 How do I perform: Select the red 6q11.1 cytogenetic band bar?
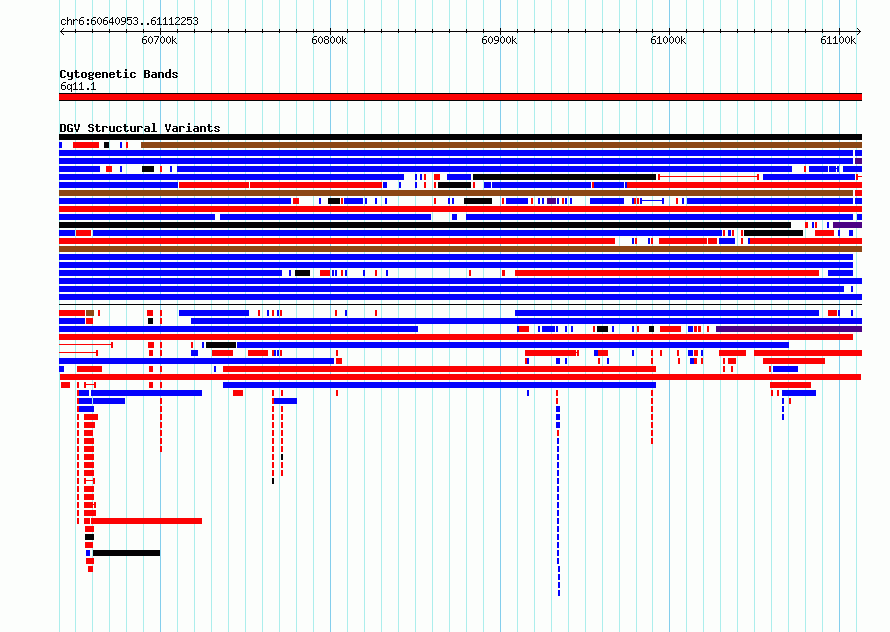tap(460, 97)
